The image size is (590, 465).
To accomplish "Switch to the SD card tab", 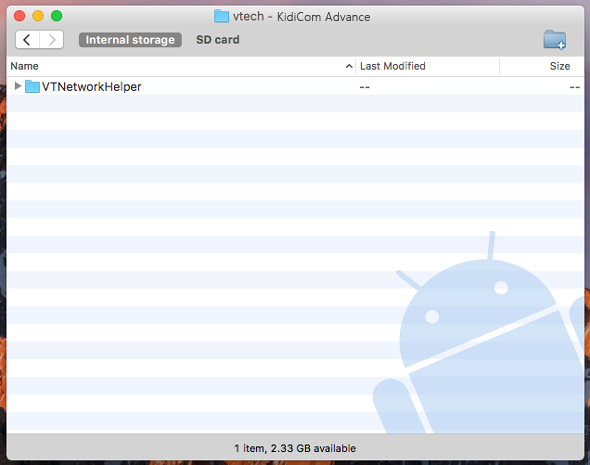I will [x=218, y=40].
